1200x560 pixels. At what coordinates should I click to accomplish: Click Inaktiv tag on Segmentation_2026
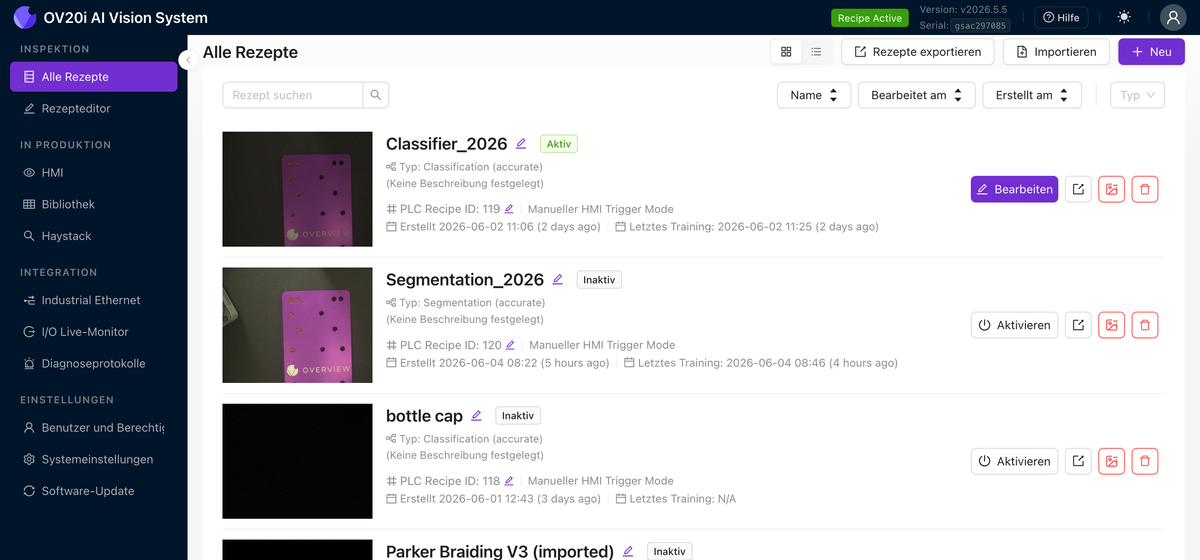click(x=599, y=280)
